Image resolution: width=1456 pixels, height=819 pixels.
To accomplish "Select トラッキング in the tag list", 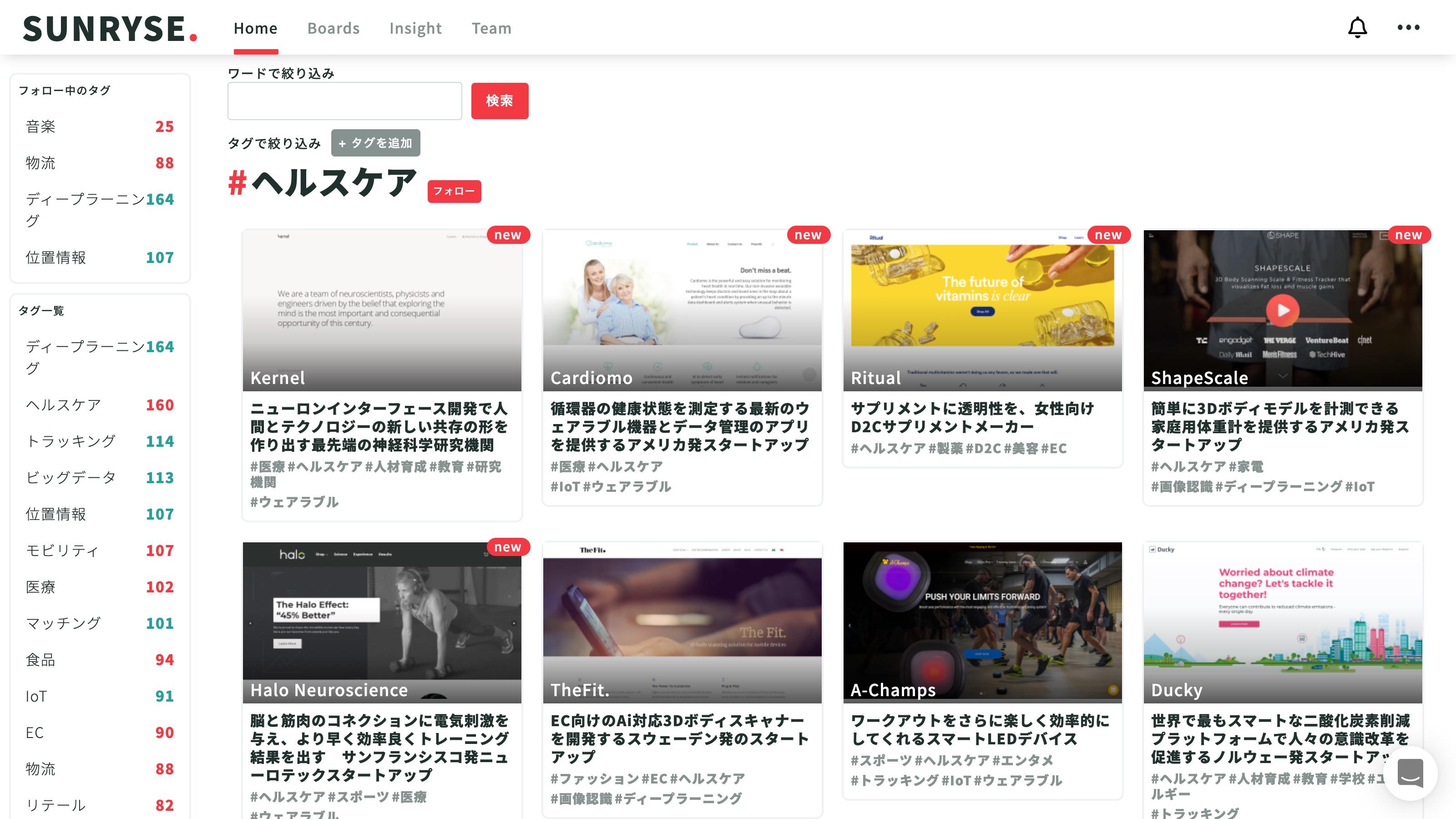I will tap(100, 441).
